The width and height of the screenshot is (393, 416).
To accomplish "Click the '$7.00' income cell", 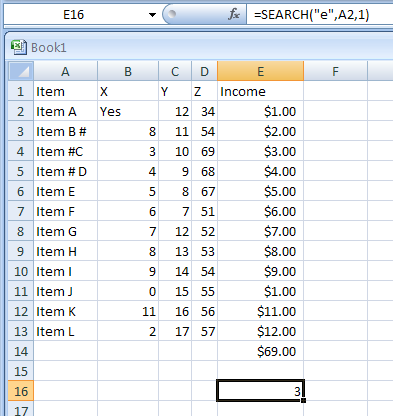I will 260,231.
